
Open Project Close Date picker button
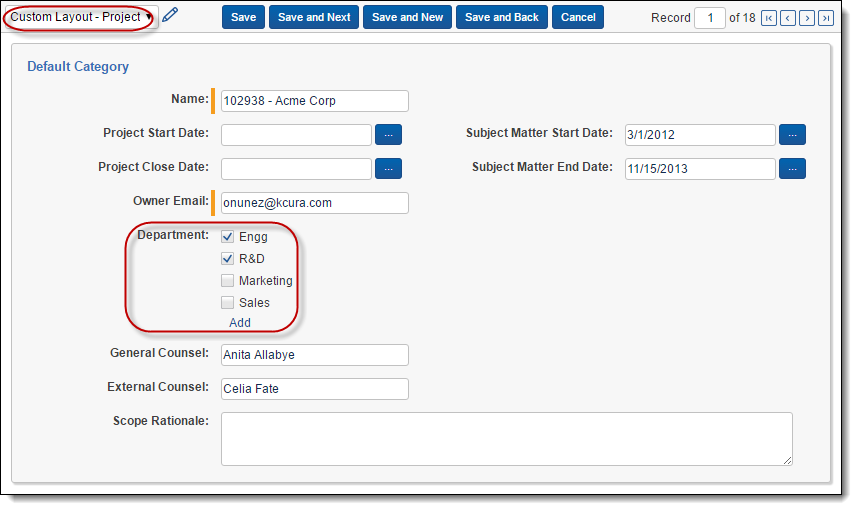pyautogui.click(x=388, y=169)
